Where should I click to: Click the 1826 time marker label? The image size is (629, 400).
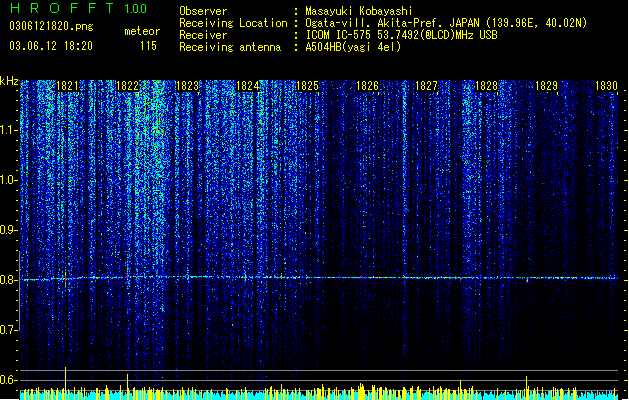[x=367, y=86]
